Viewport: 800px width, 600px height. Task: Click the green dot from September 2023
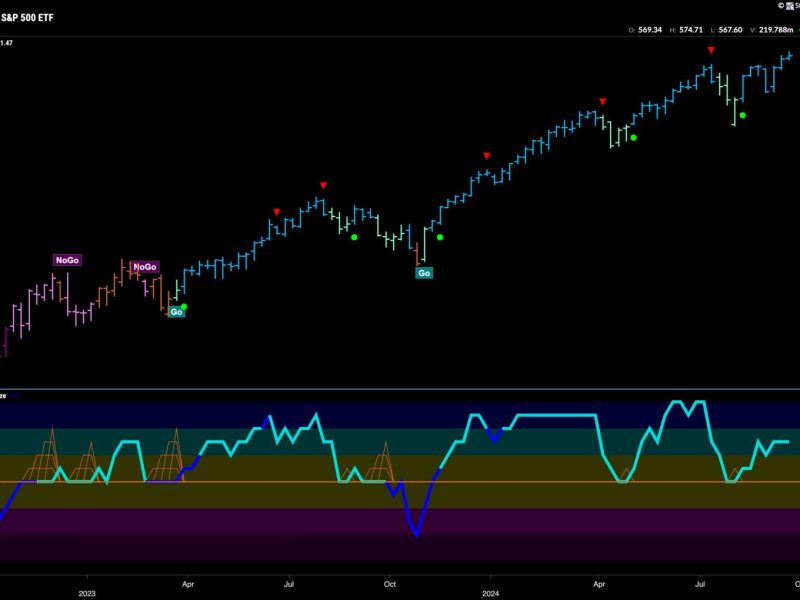[x=354, y=237]
